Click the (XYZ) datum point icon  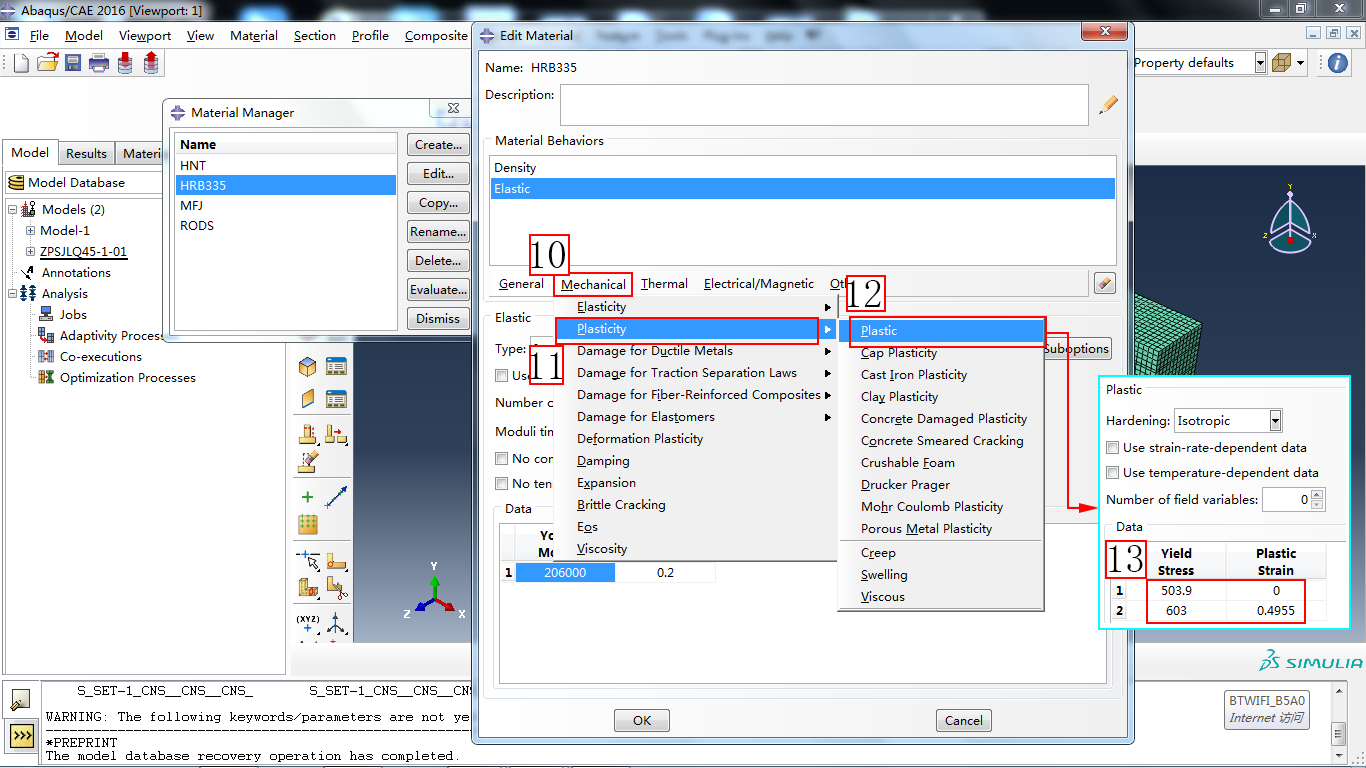click(308, 624)
